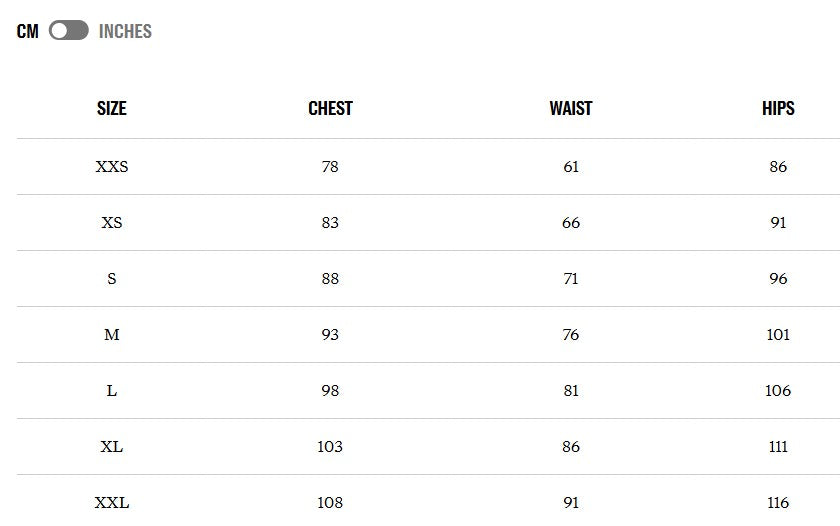This screenshot has width=840, height=526.
Task: Select the XS size row label
Action: coord(111,222)
